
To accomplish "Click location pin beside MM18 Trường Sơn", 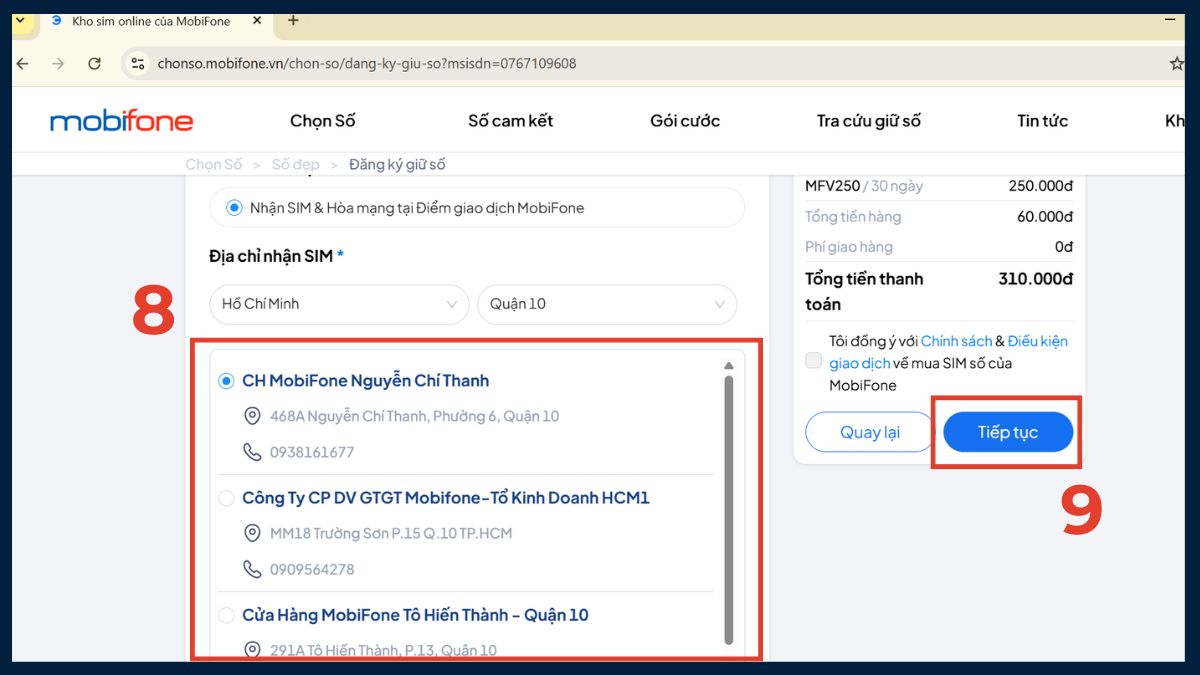I will pos(252,533).
